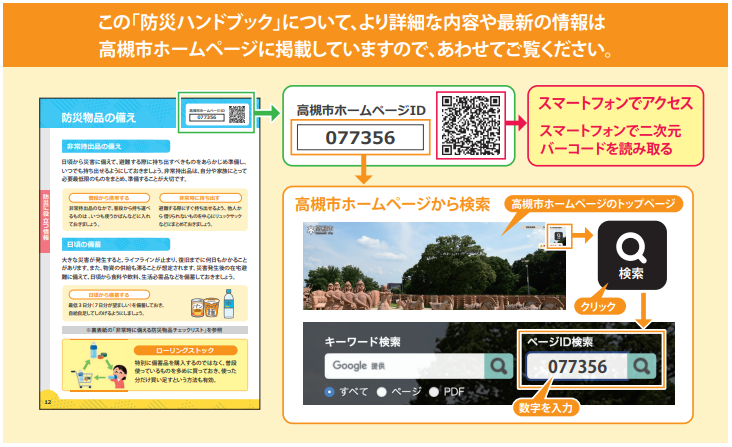Click the ローリングストック label
This screenshot has width=732, height=447.
click(x=185, y=350)
